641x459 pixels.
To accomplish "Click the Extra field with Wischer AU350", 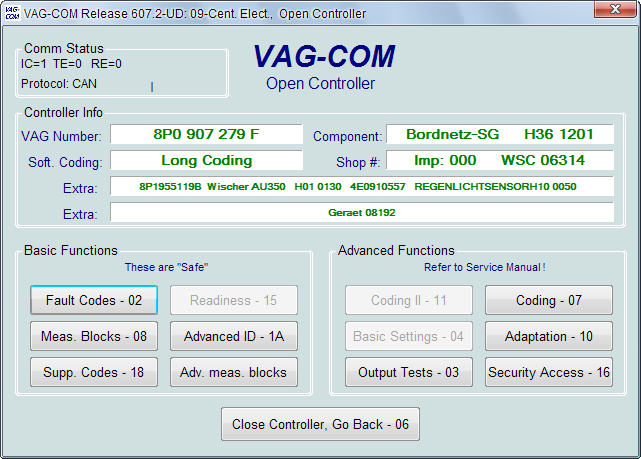I will click(x=362, y=186).
